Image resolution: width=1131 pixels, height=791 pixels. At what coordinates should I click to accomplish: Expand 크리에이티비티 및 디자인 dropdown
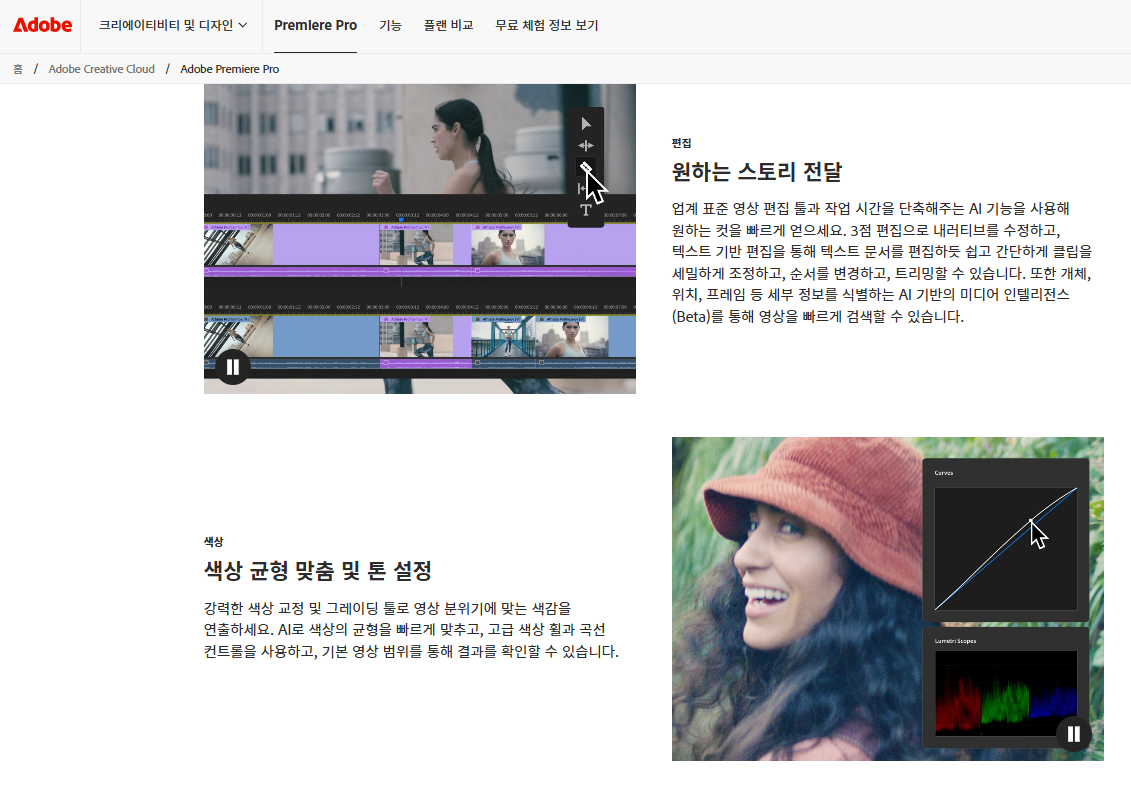[173, 25]
